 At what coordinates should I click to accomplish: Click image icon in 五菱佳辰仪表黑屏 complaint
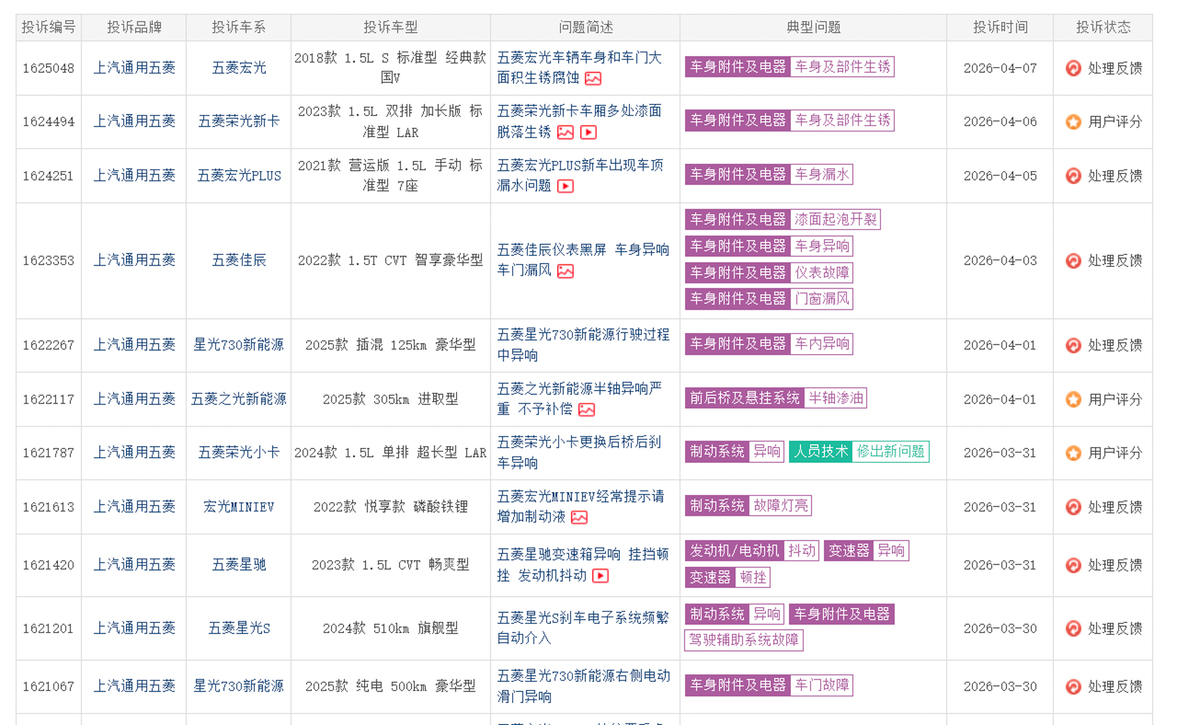pos(565,271)
